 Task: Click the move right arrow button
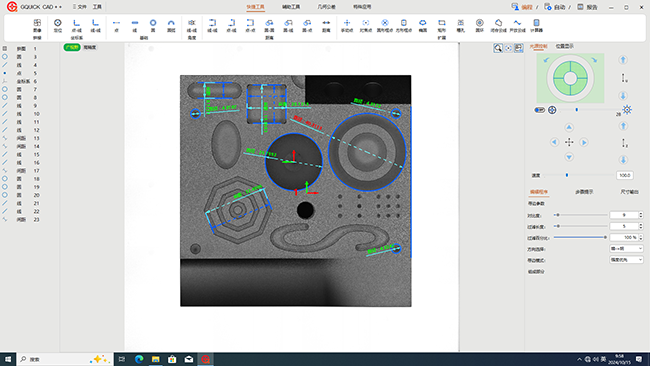pos(584,142)
